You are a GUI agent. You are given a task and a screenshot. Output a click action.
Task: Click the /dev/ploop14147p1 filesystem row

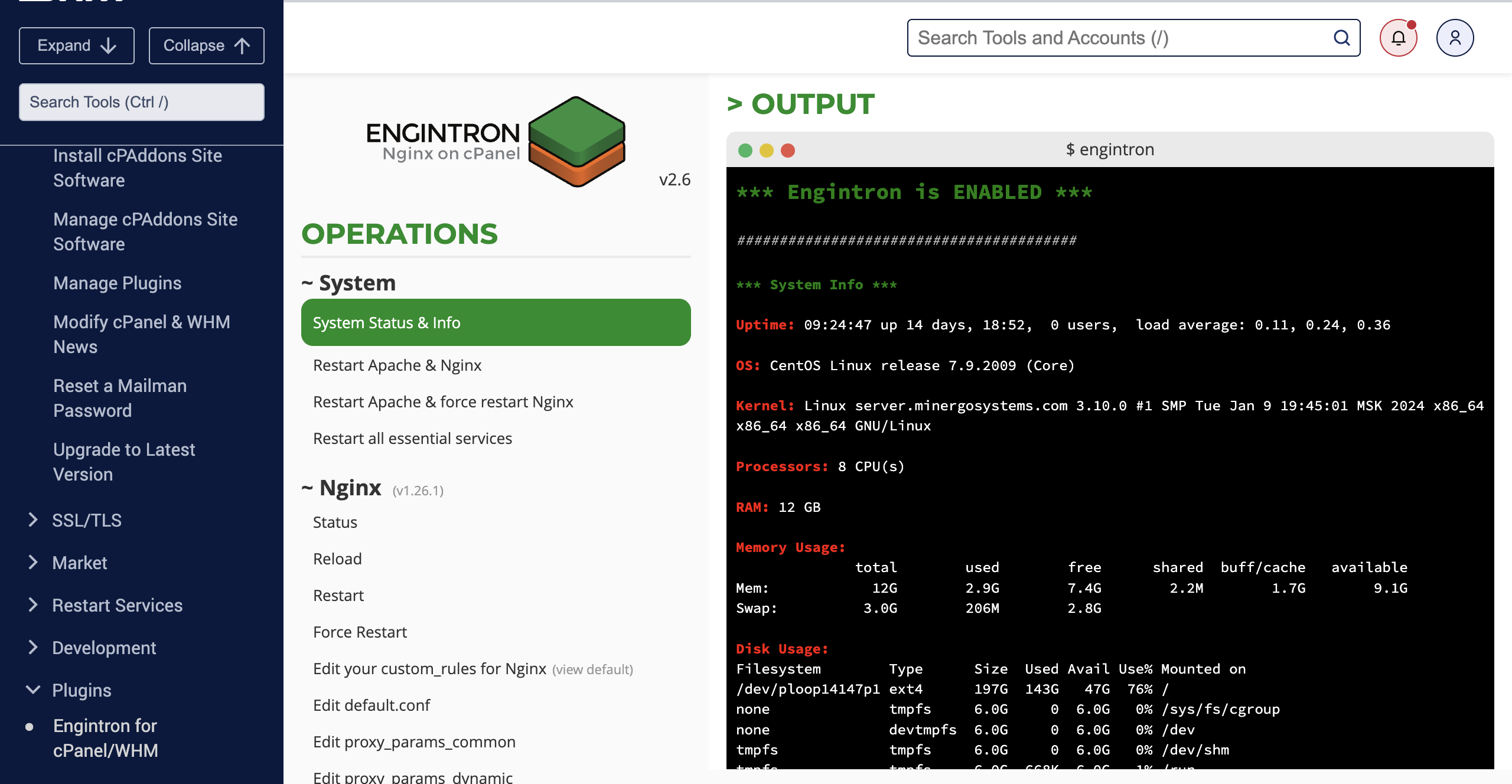point(953,689)
